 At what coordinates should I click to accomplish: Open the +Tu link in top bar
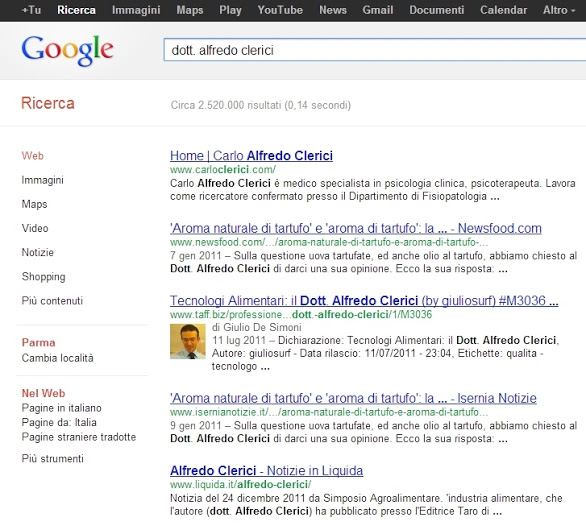tap(31, 10)
